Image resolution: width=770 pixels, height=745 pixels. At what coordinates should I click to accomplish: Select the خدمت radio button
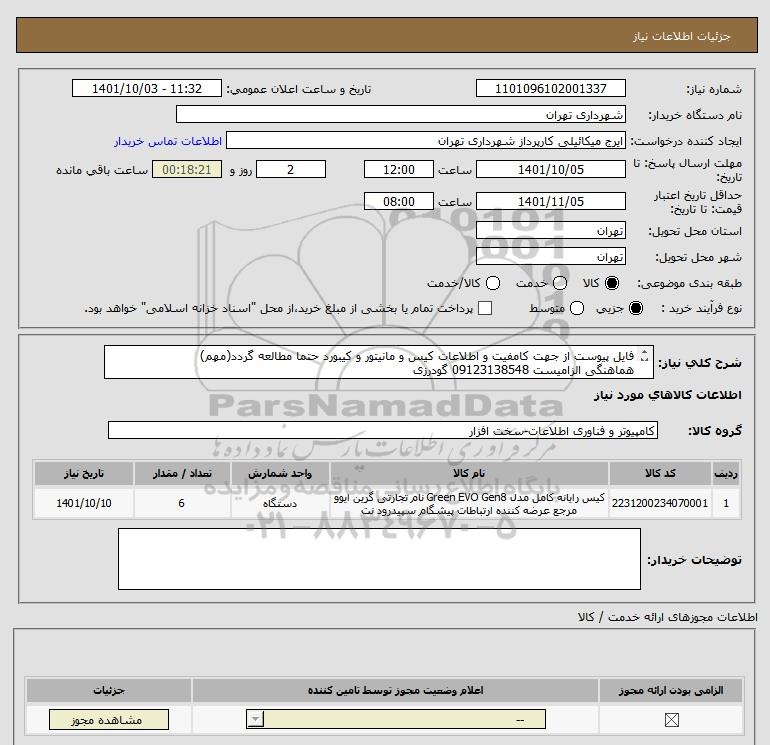click(x=560, y=283)
